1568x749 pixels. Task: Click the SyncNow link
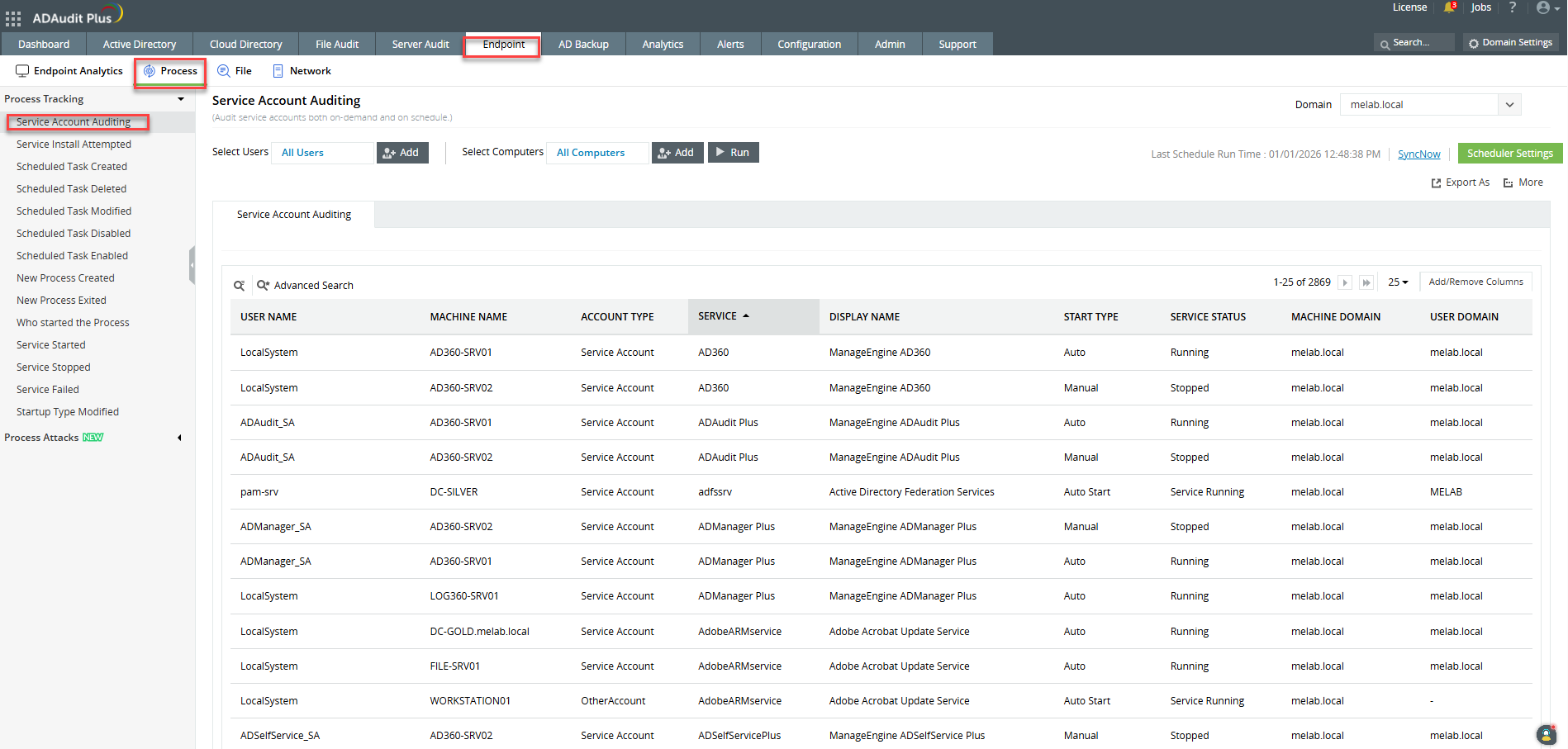coord(1418,154)
